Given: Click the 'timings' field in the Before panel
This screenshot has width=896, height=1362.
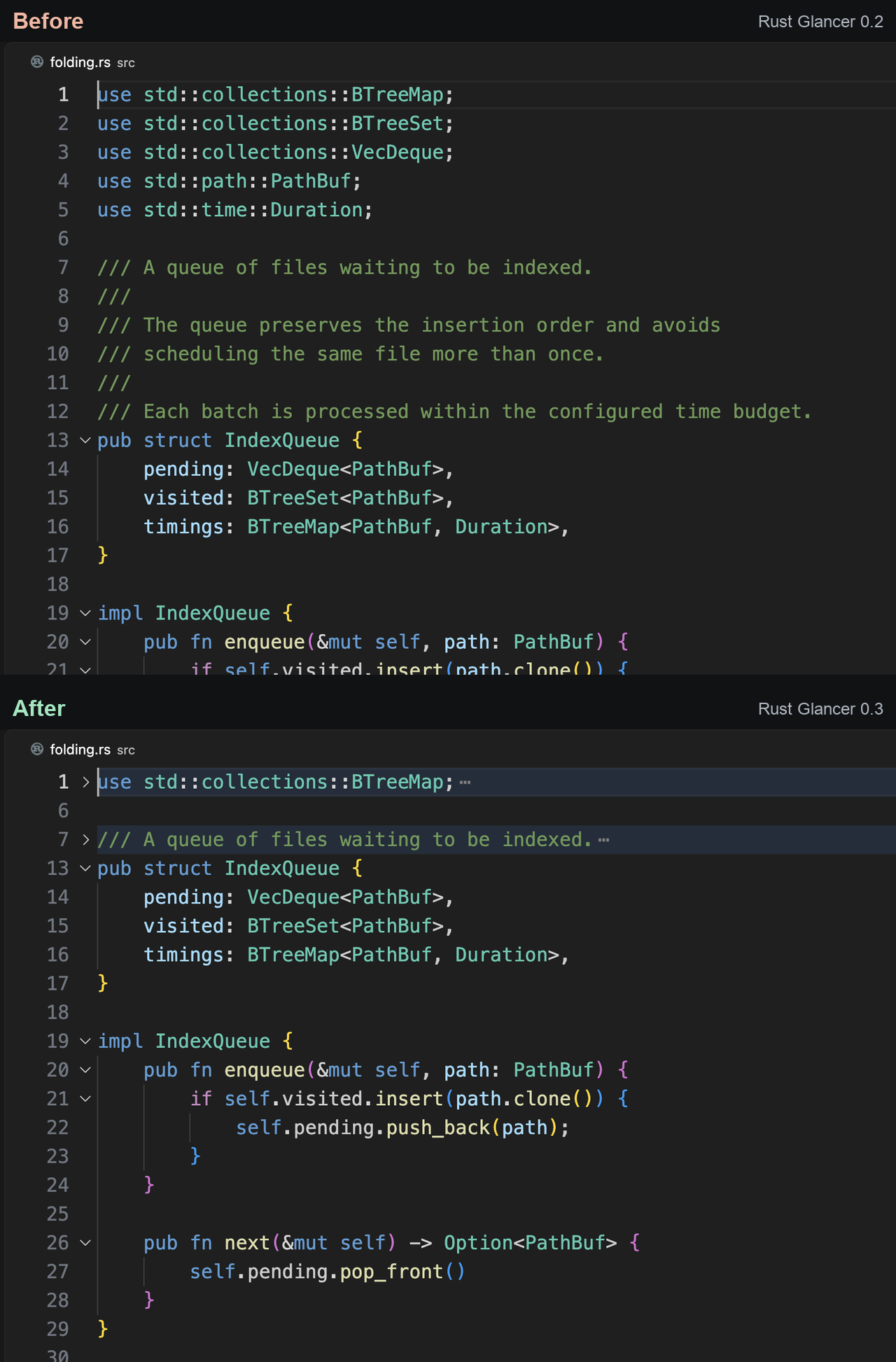Looking at the screenshot, I should tap(184, 527).
